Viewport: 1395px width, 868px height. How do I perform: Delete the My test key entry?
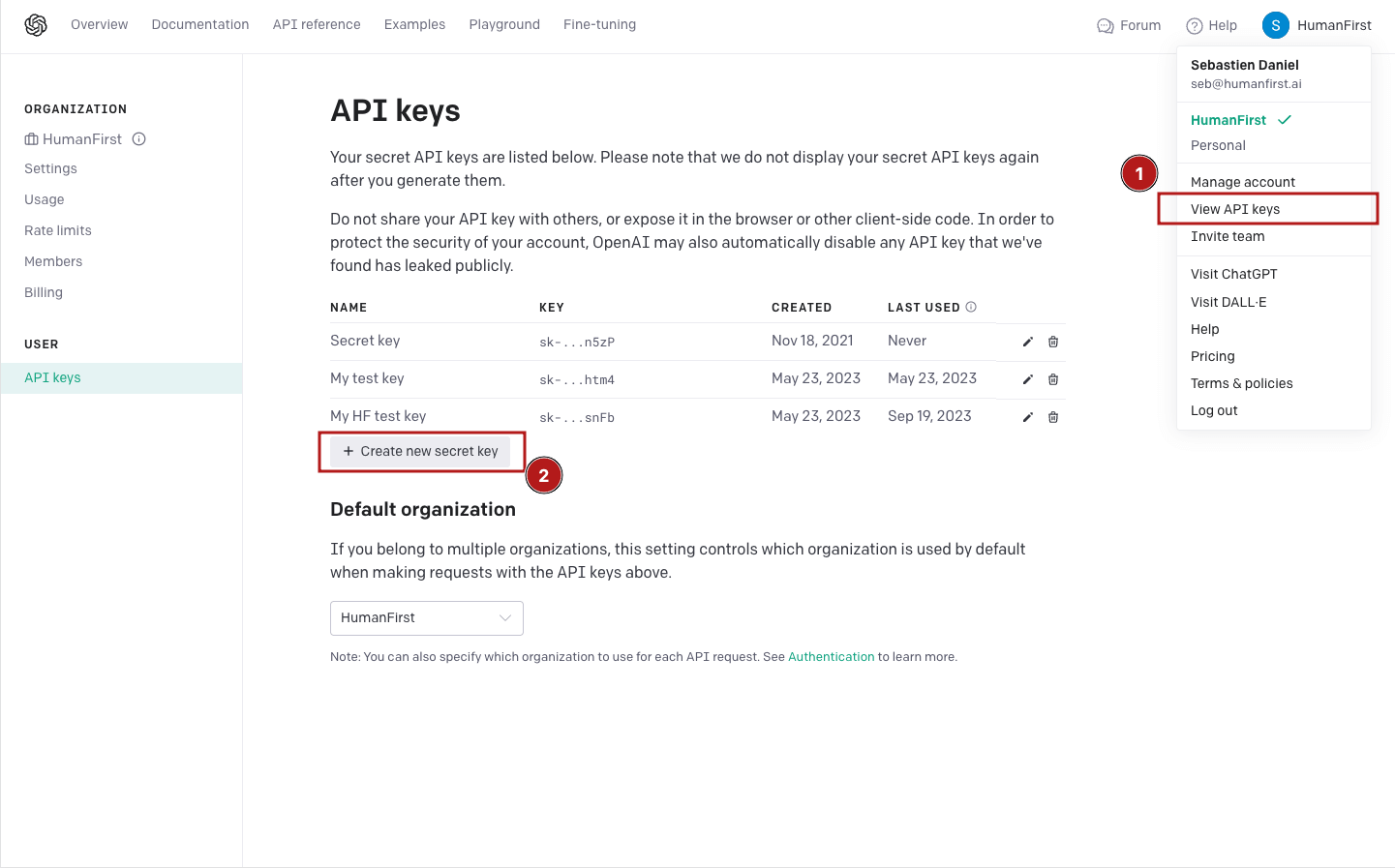point(1053,379)
